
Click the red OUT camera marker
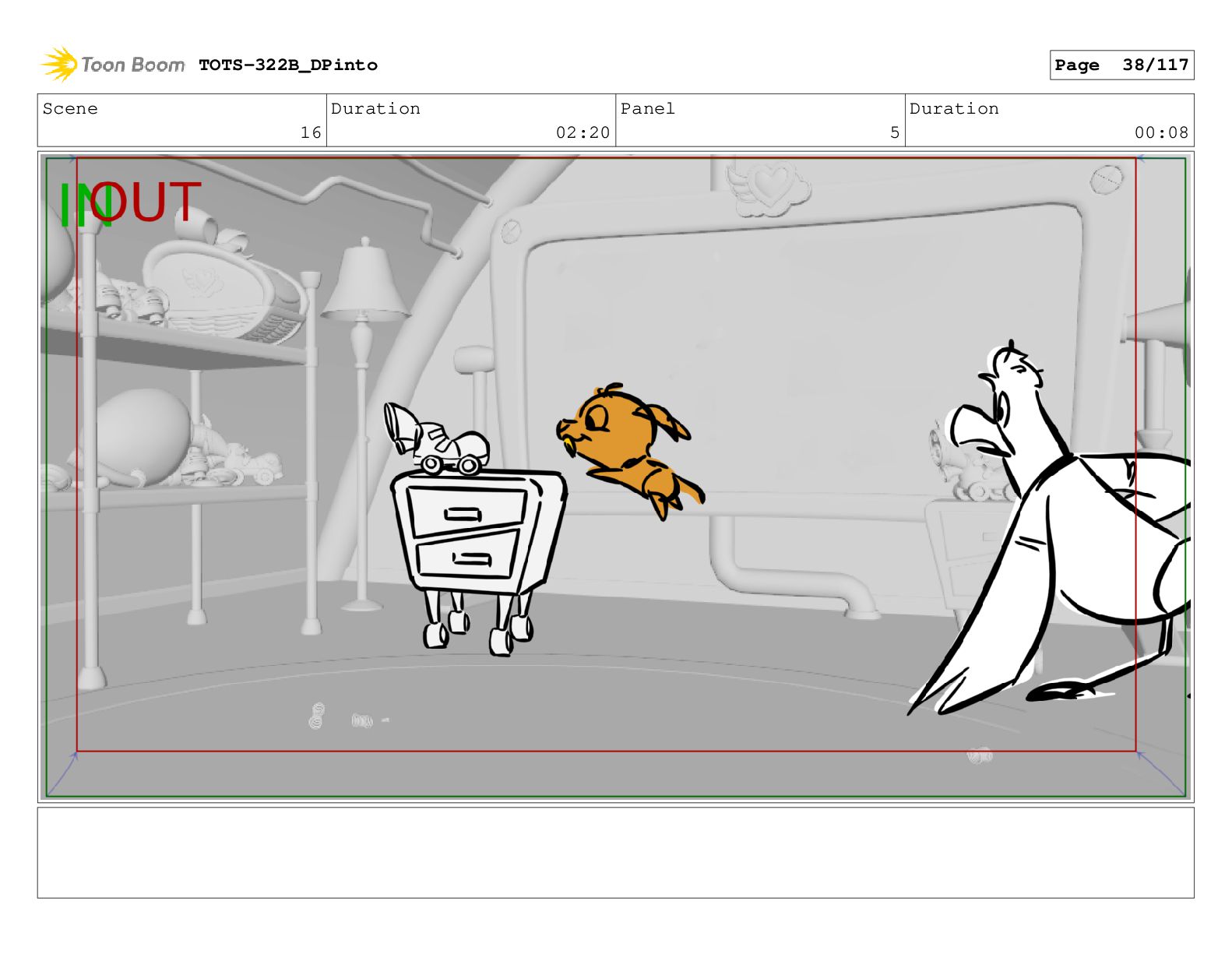pos(146,202)
